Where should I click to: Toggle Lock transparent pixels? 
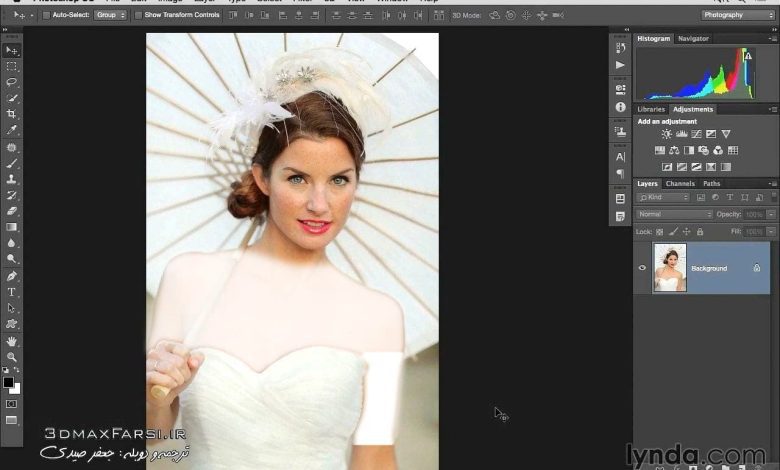tap(660, 232)
